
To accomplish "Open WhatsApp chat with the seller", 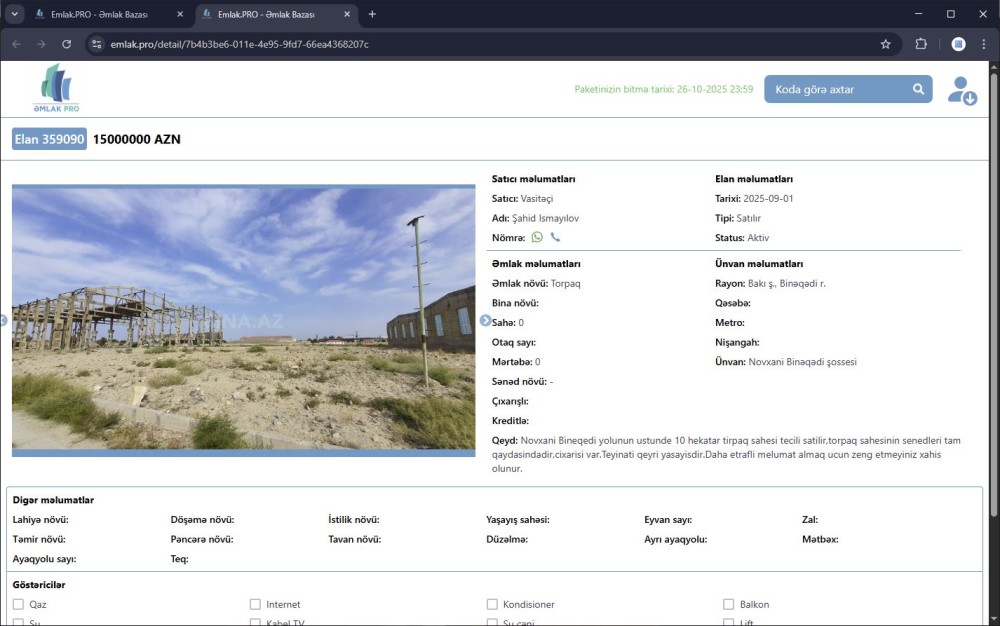I will [x=537, y=238].
